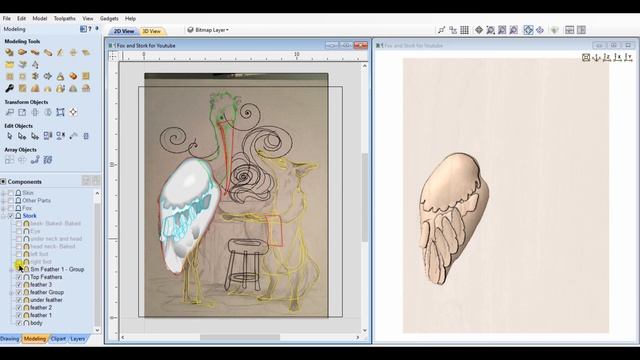This screenshot has height=360, width=640.
Task: Select the under neck and head component
Action: pyautogui.click(x=56, y=239)
